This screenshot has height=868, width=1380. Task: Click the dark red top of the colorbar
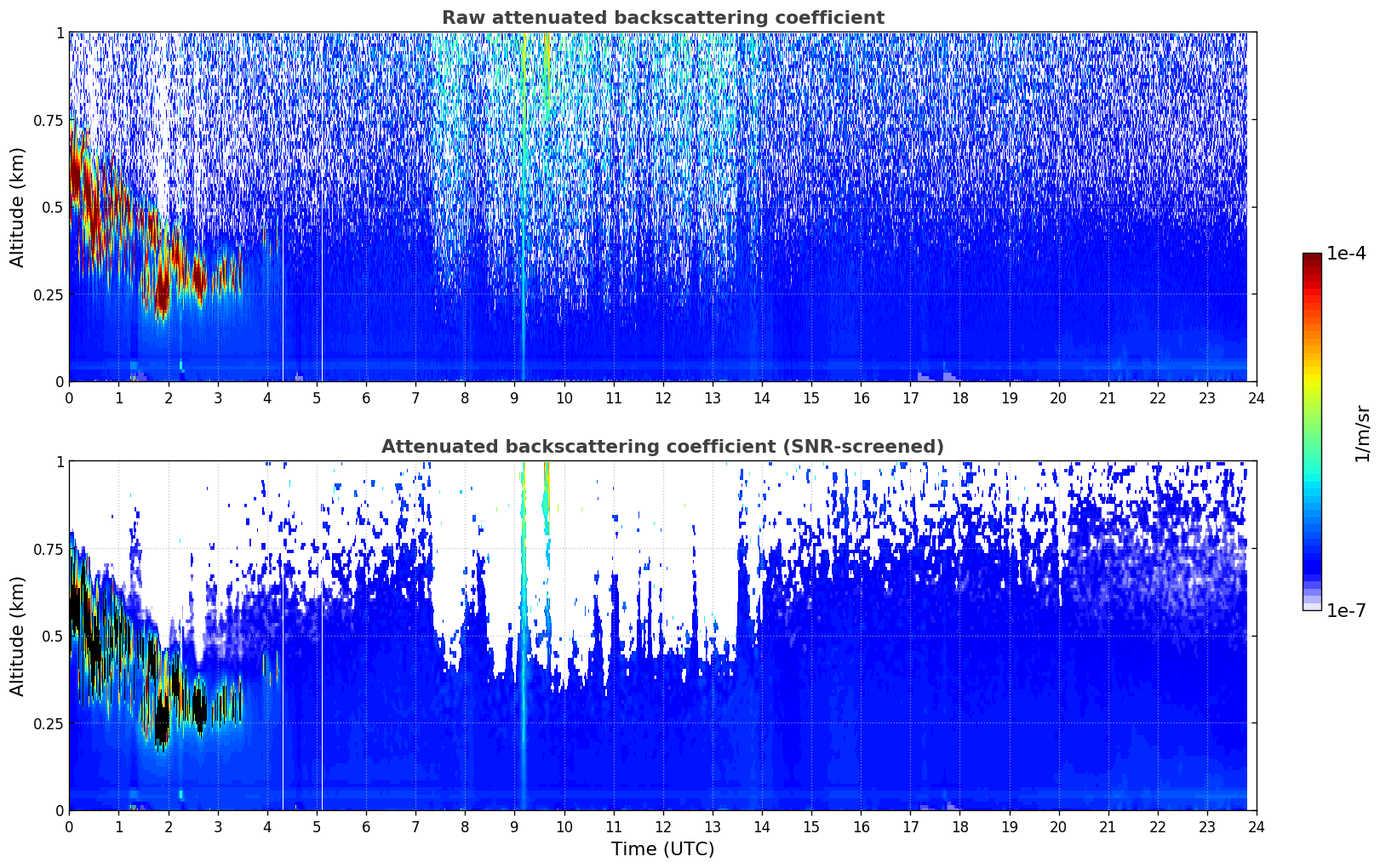point(1312,260)
